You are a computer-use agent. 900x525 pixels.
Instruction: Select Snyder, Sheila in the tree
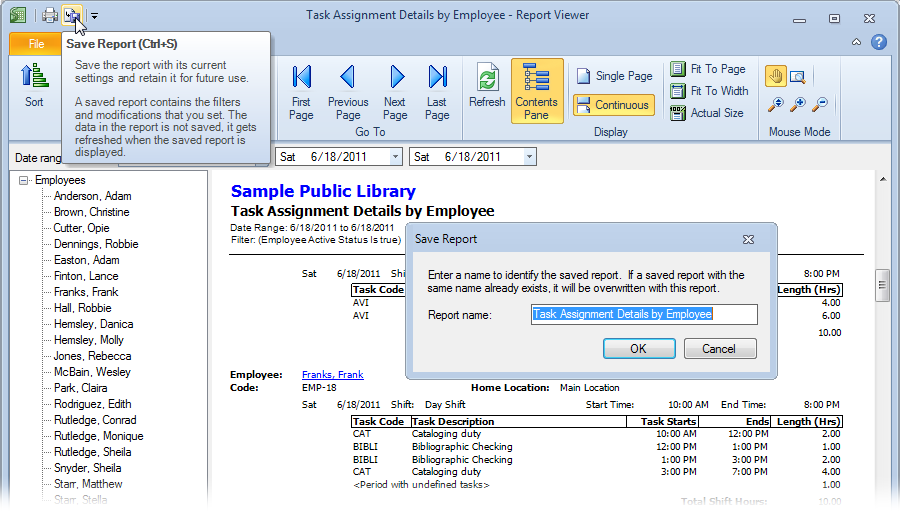[x=88, y=469]
